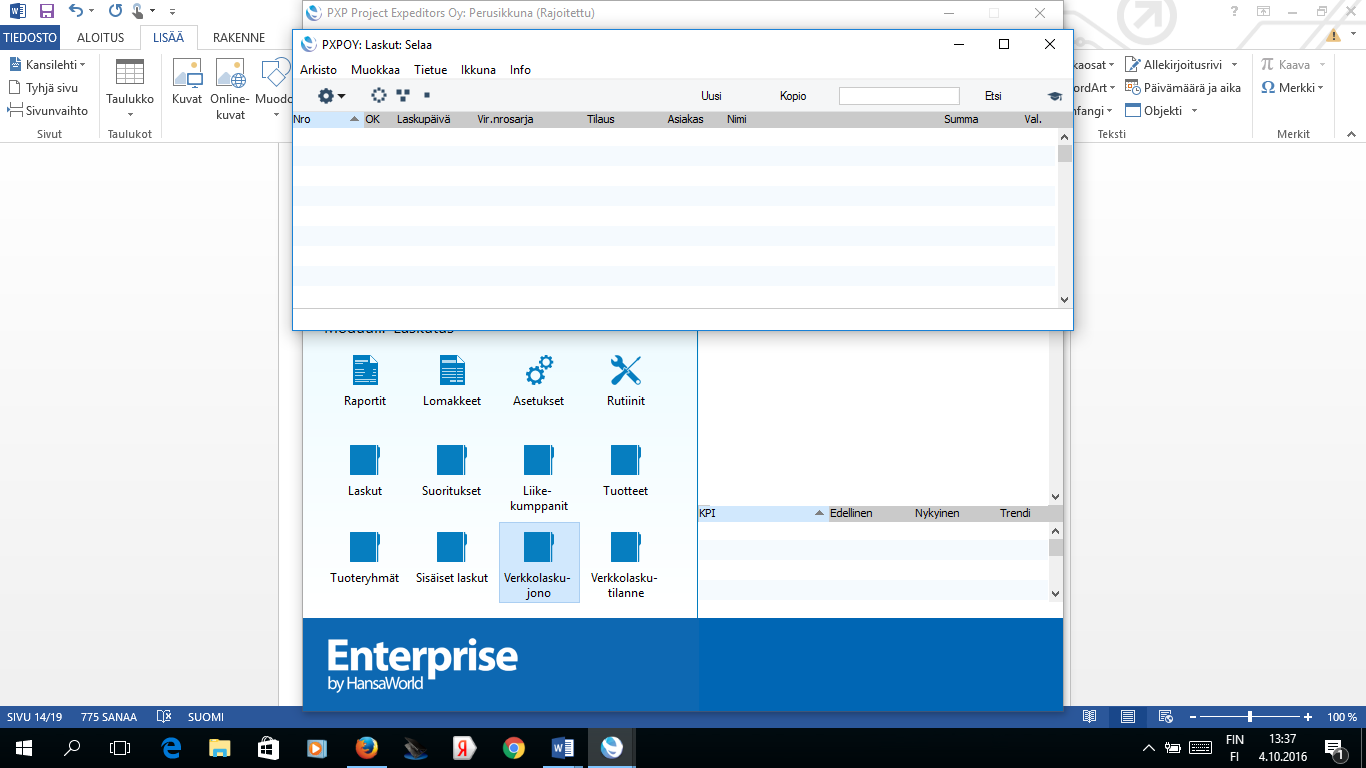Click the Word zoom slider handle
The height and width of the screenshot is (768, 1366).
pos(1250,717)
